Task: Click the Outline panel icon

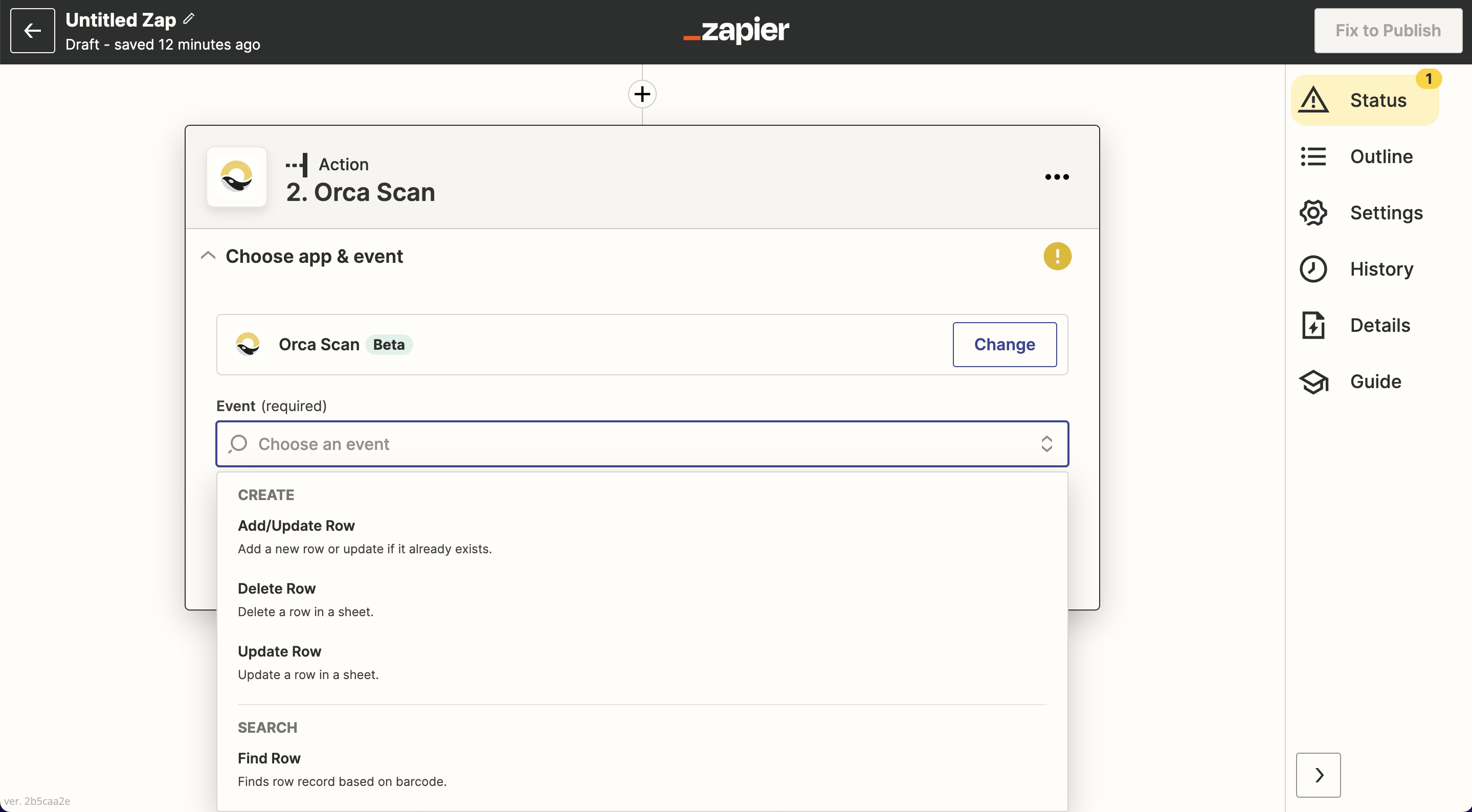Action: (x=1314, y=156)
